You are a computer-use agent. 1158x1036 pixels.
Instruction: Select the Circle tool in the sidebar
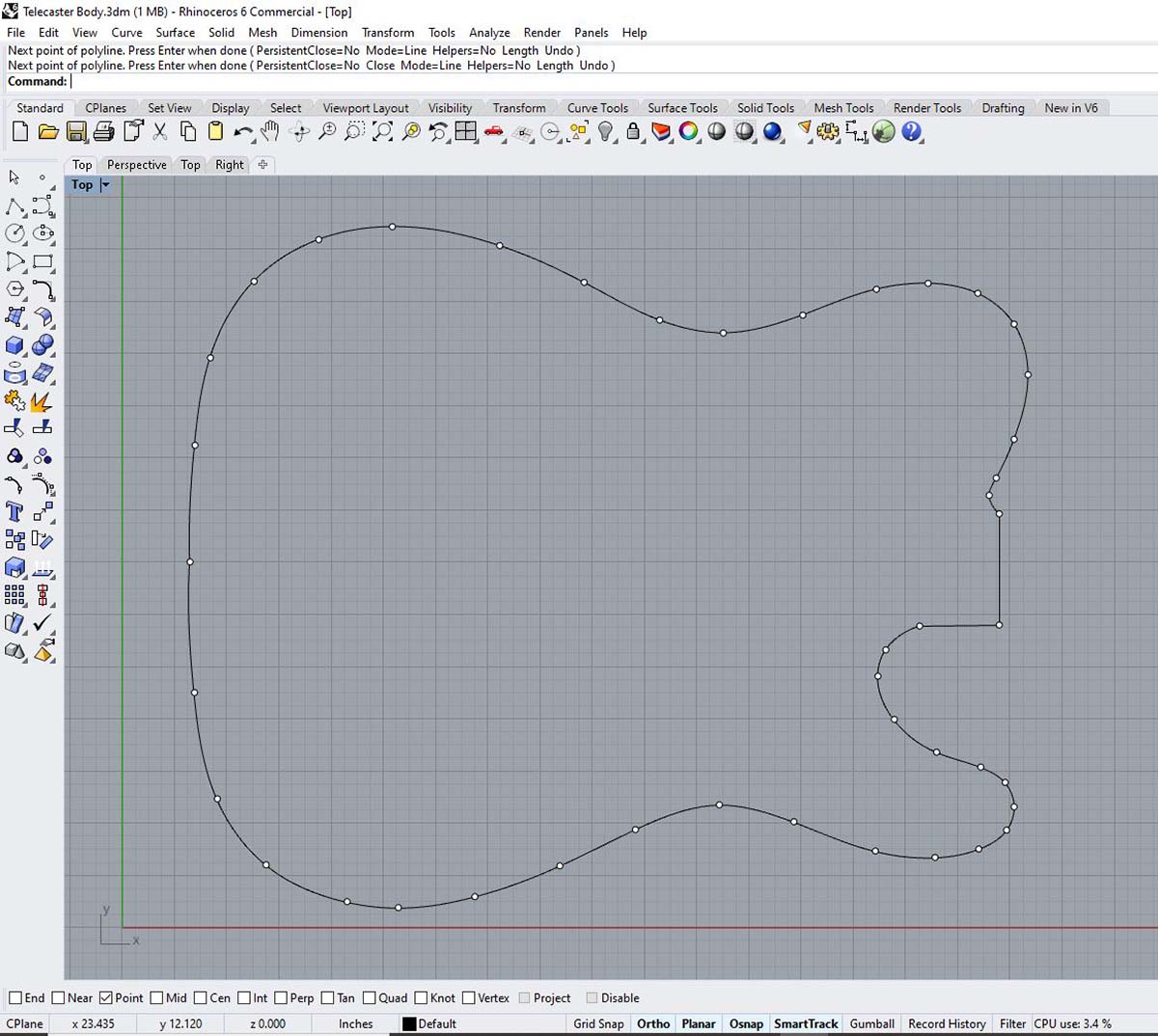click(x=14, y=233)
